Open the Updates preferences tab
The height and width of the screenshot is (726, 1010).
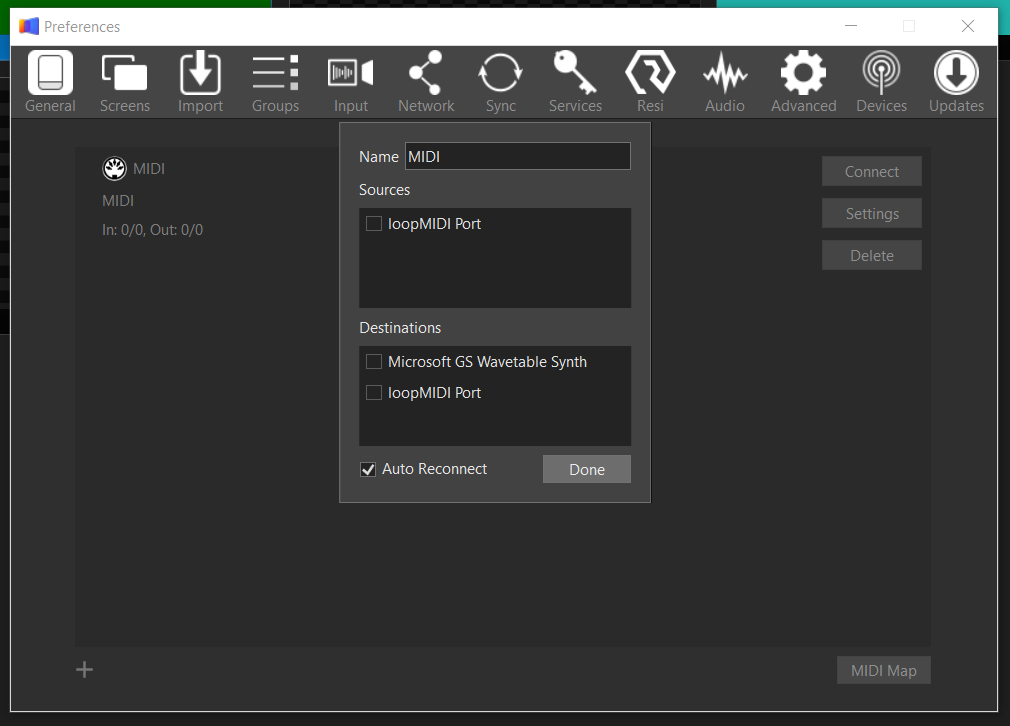(956, 82)
